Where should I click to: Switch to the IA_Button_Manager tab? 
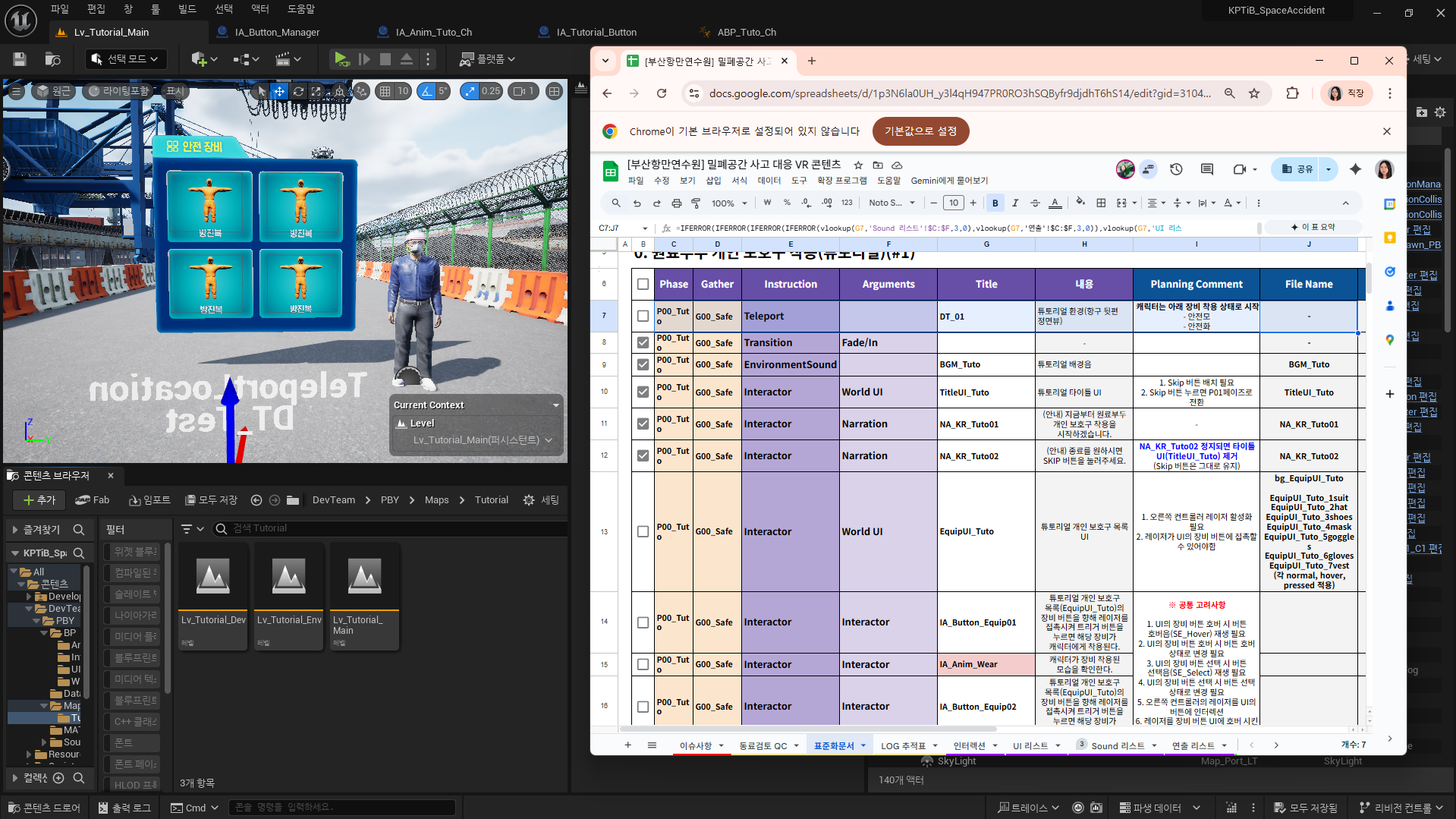point(277,33)
